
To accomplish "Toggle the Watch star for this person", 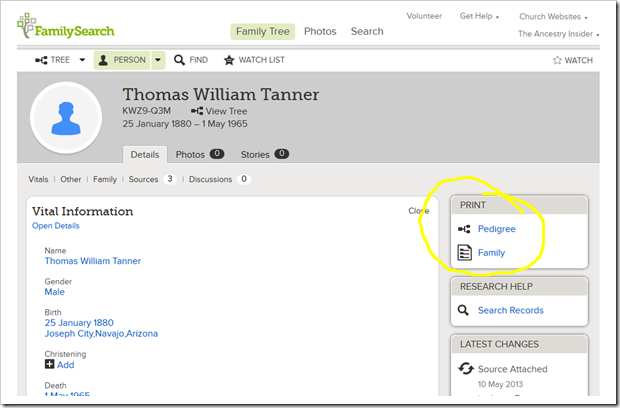I will coord(557,60).
